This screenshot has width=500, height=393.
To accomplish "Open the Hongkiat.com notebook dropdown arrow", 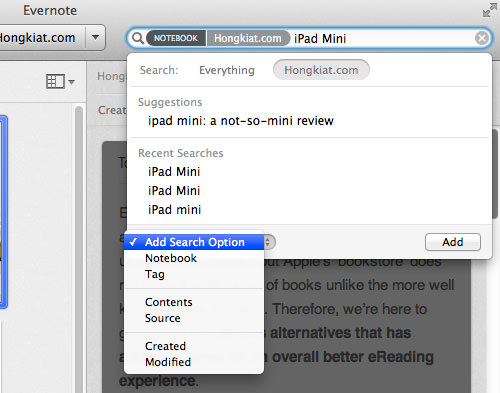I will 96,37.
